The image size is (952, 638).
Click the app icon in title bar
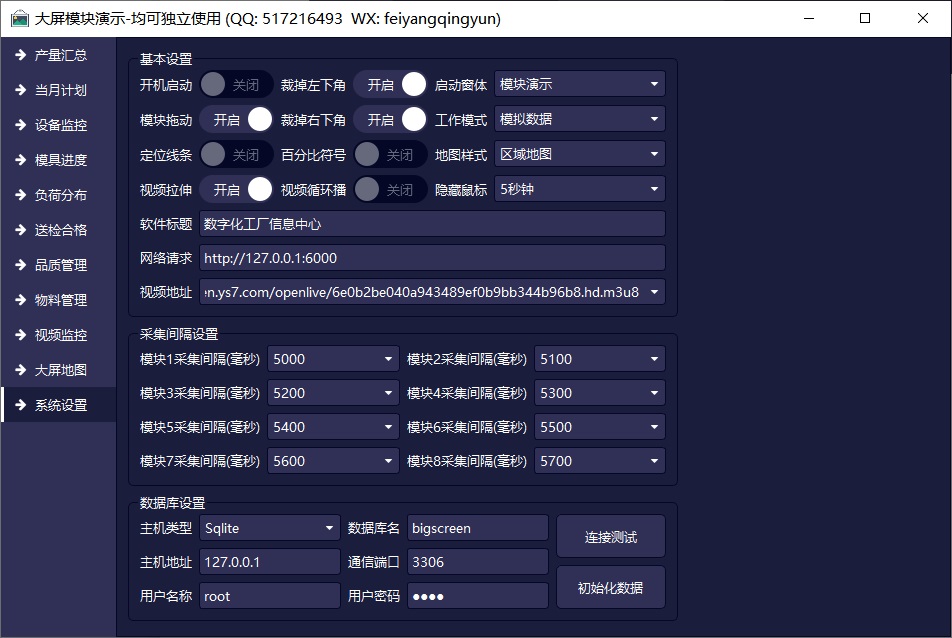pos(19,18)
